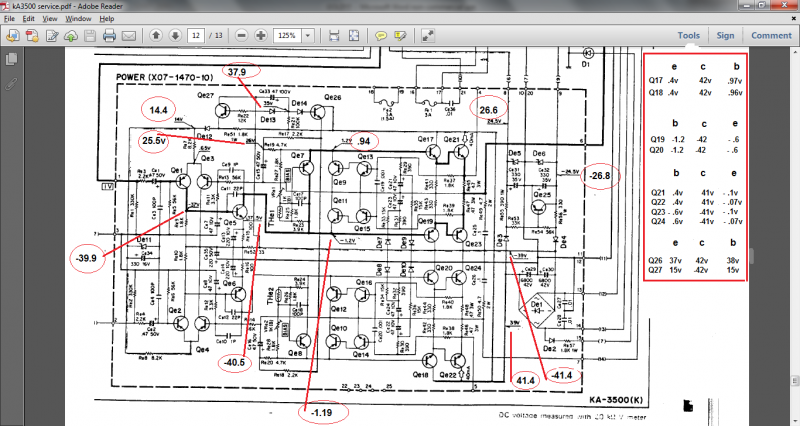Viewport: 800px width, 426px height.
Task: Zoom in with the plus button
Action: [x=261, y=36]
